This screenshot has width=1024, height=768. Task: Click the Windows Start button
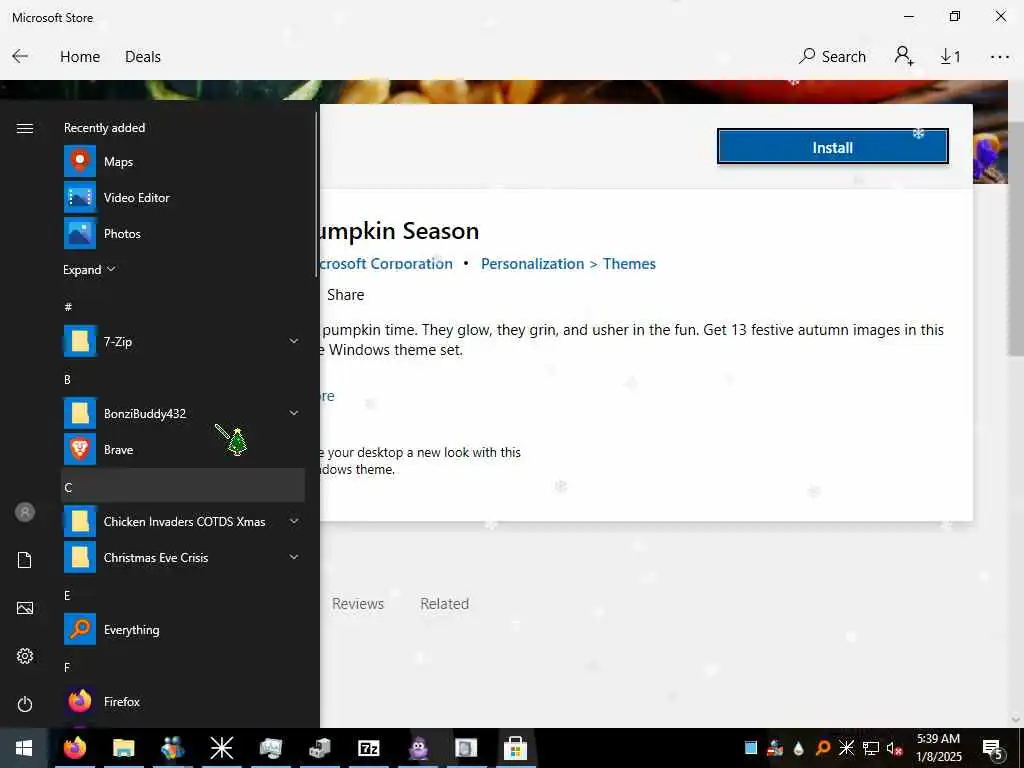24,748
